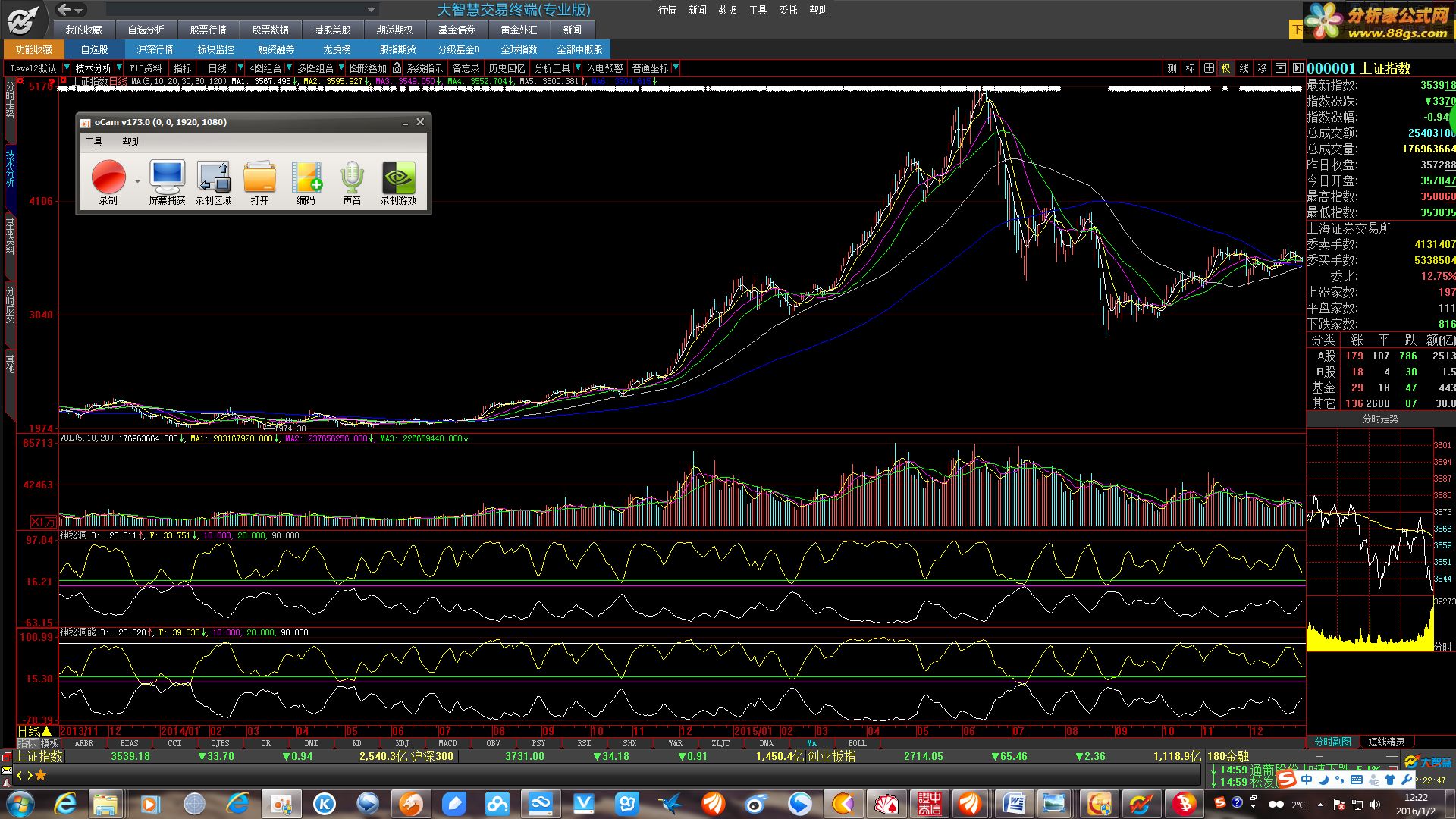The image size is (1456, 819).
Task: Expand the 多图组合 dropdown arrow
Action: click(x=340, y=68)
